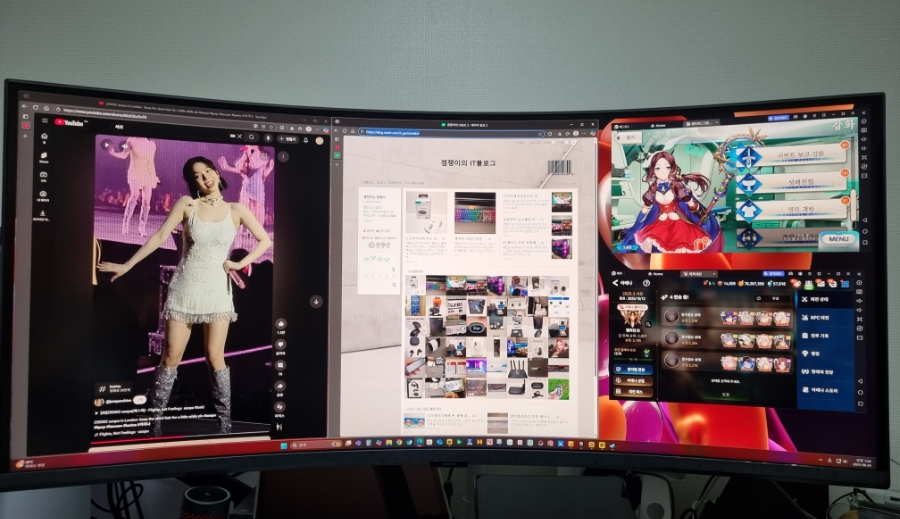Click the MENU button in the game
The width and height of the screenshot is (900, 519).
point(838,239)
